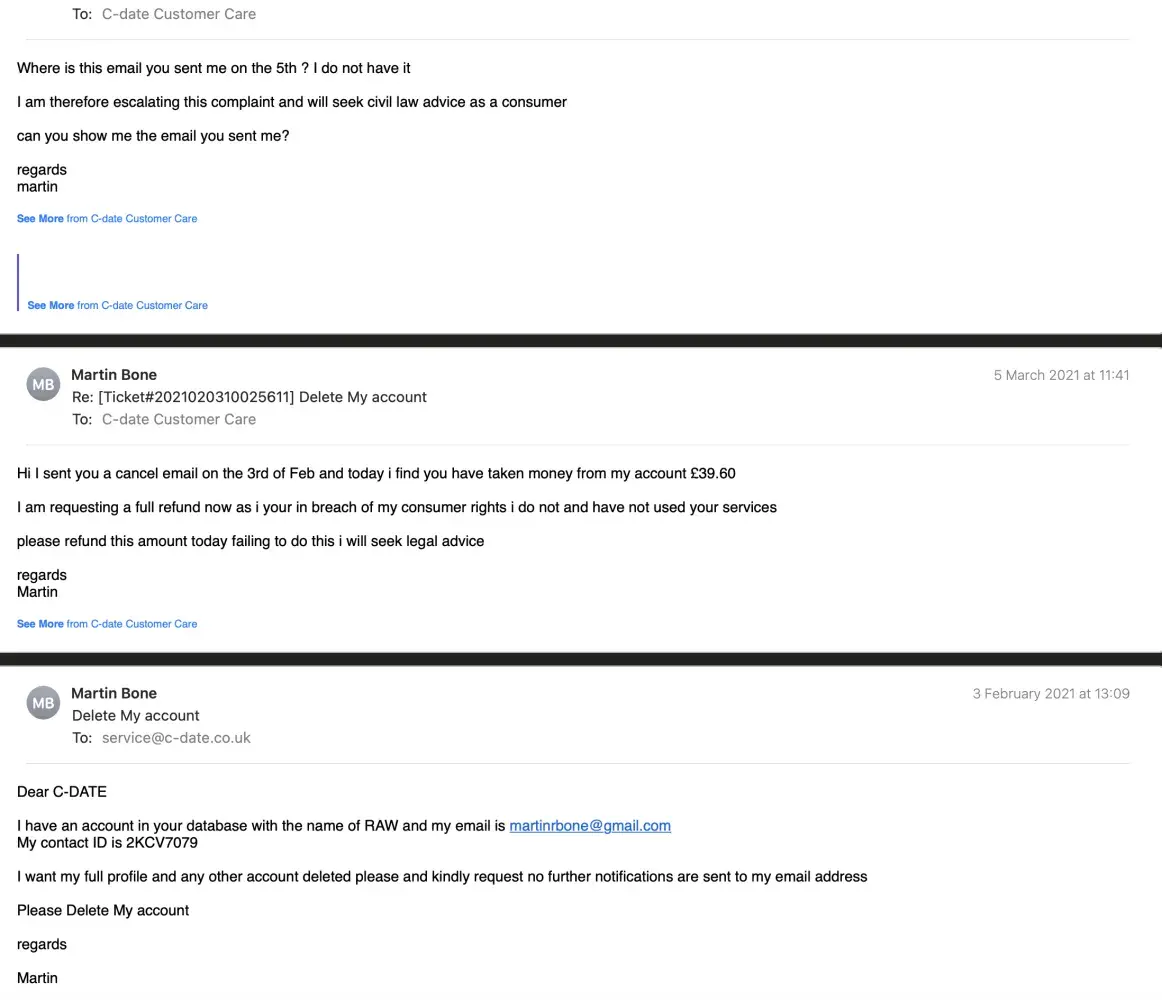This screenshot has height=1000, width=1162.
Task: Click the 5 March 2021 at 11:41 timestamp
Action: [x=1061, y=375]
